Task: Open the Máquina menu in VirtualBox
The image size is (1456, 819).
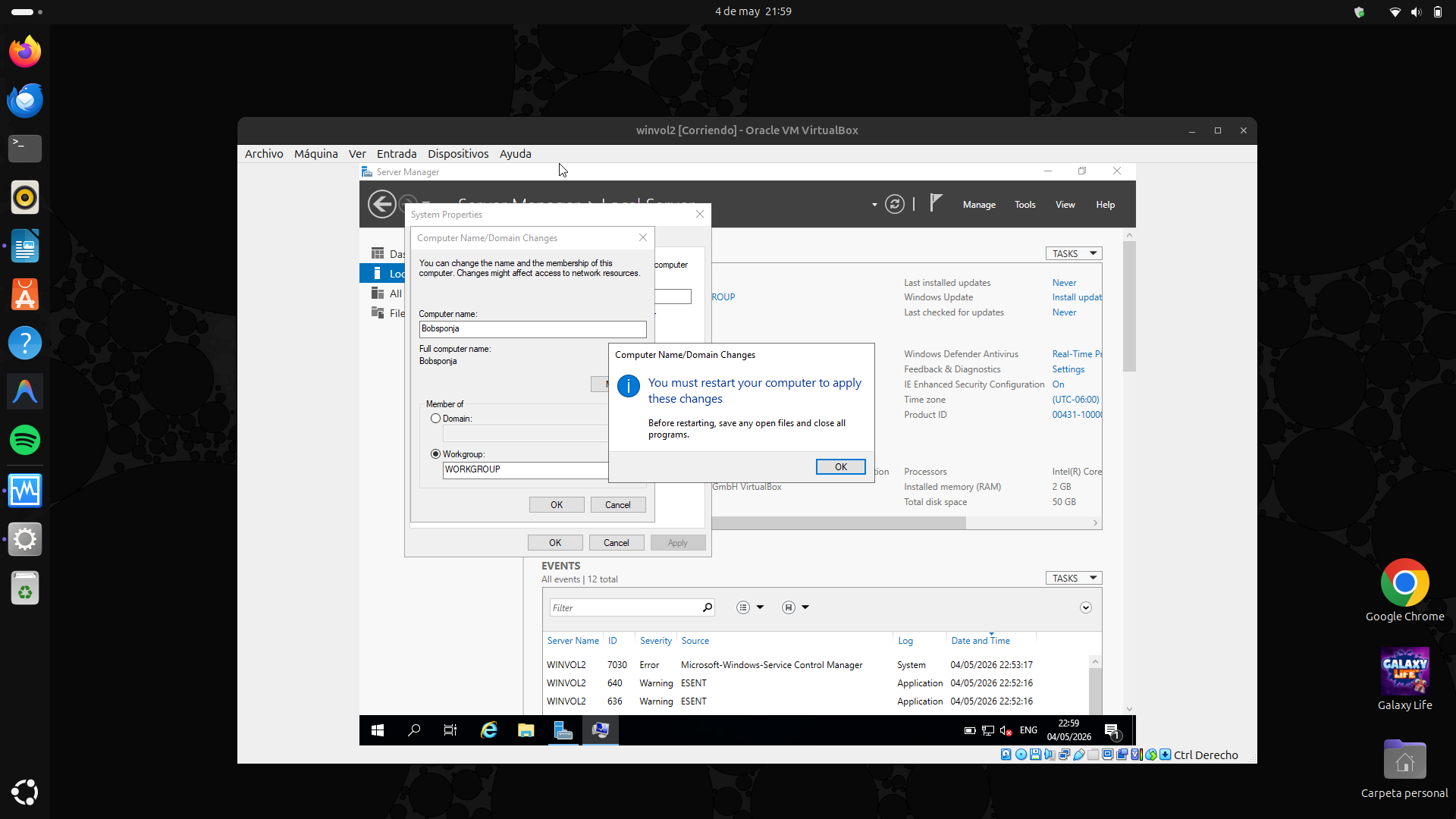Action: (316, 154)
